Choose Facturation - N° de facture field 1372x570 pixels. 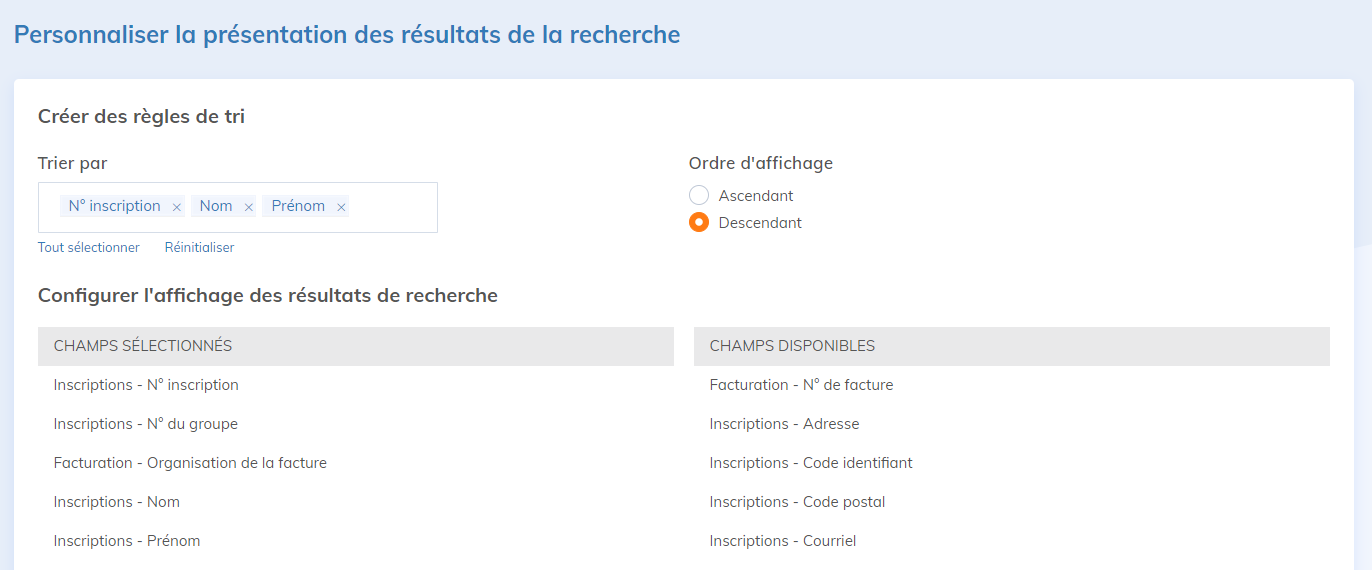click(x=801, y=385)
